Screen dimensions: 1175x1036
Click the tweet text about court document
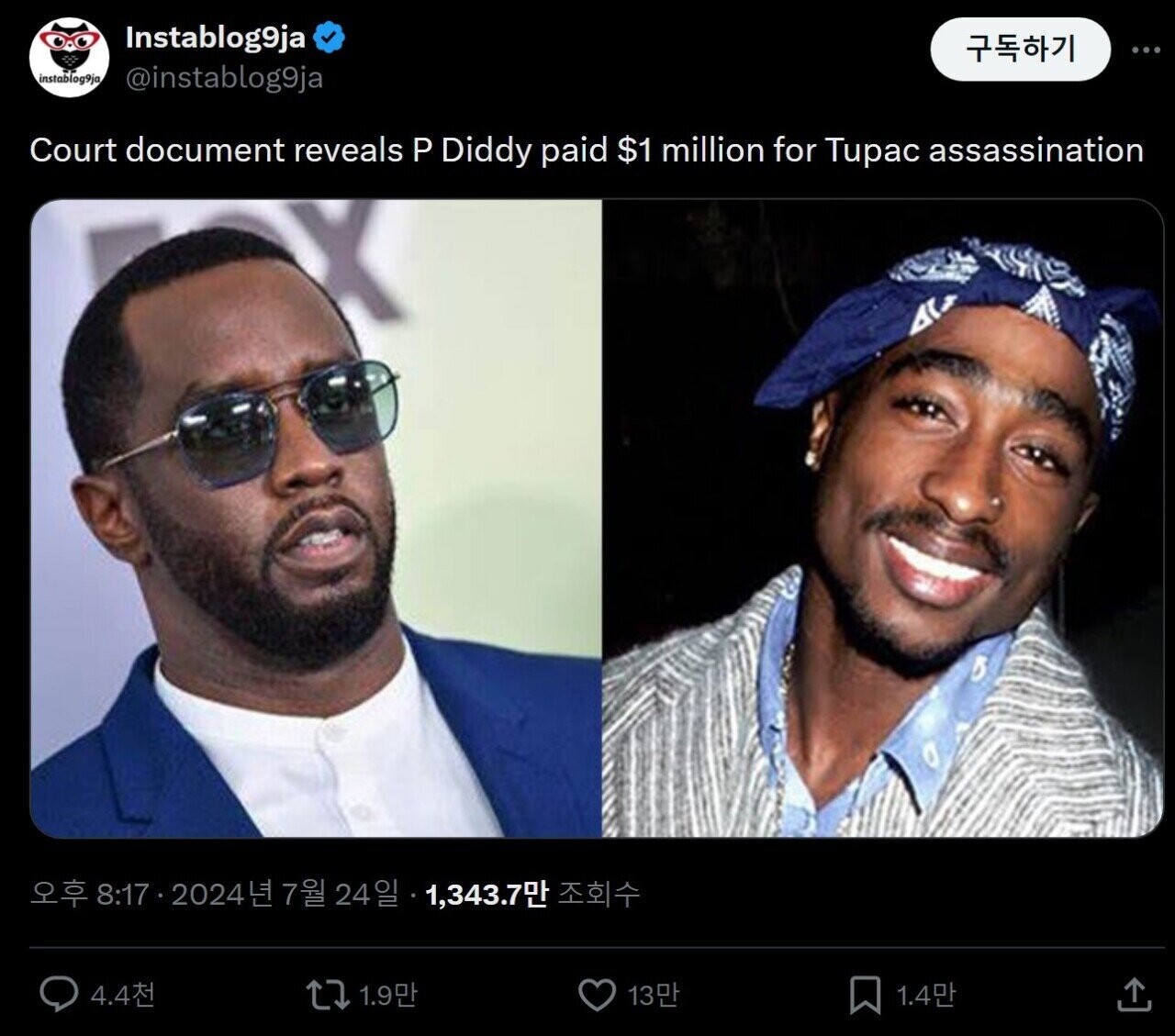pyautogui.click(x=587, y=150)
